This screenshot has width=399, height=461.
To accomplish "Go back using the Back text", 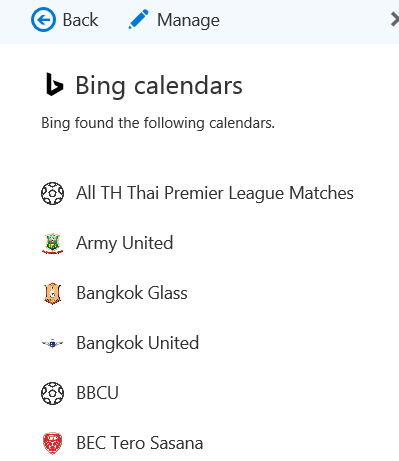I will 80,20.
